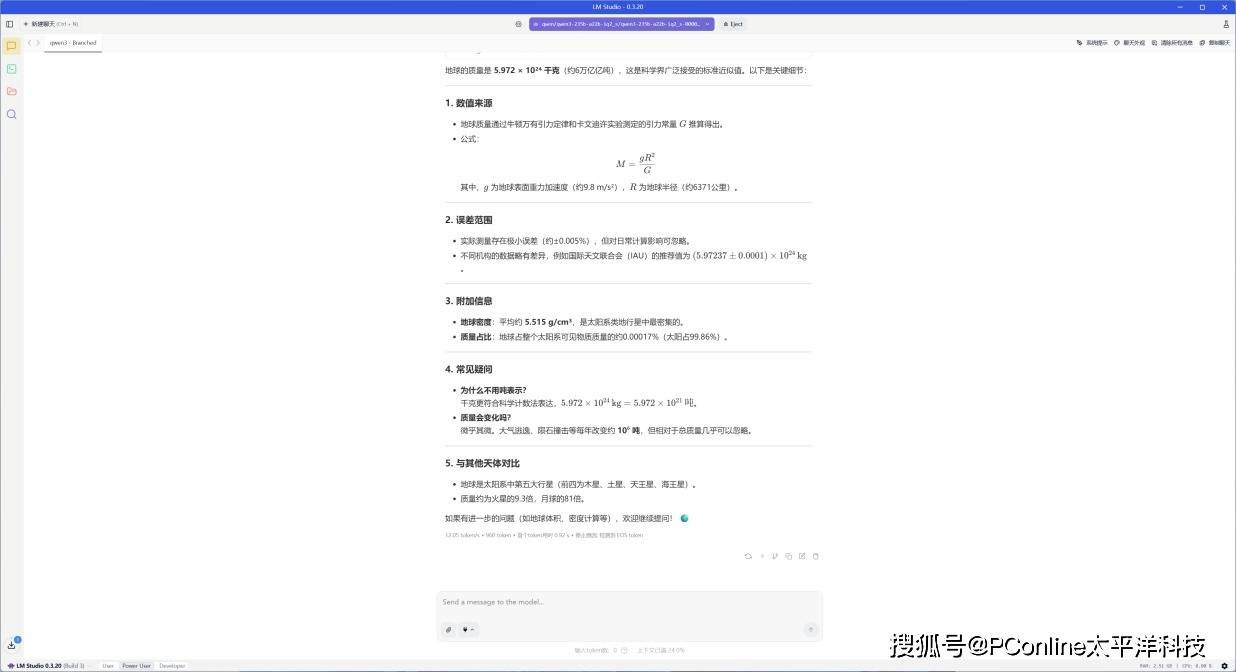Click the RAM usage readout in status bar

coord(1156,665)
